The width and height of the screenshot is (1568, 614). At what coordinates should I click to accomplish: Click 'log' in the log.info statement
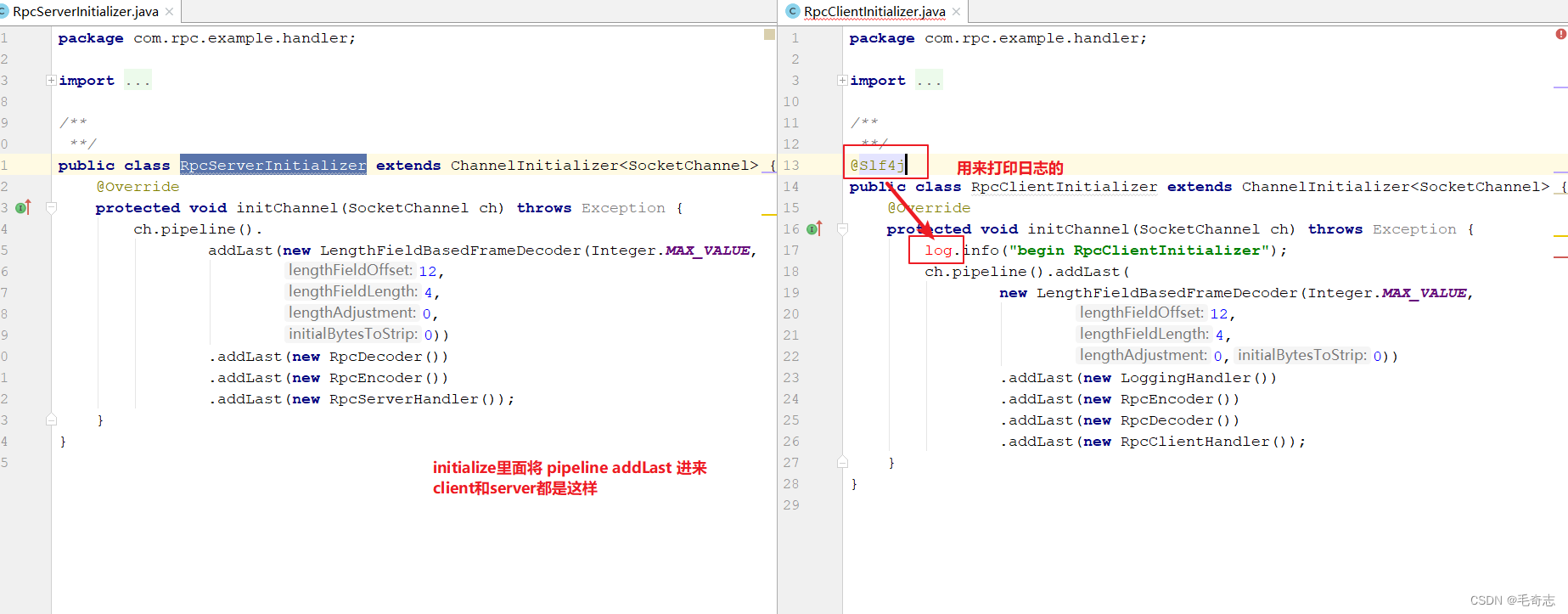938,251
